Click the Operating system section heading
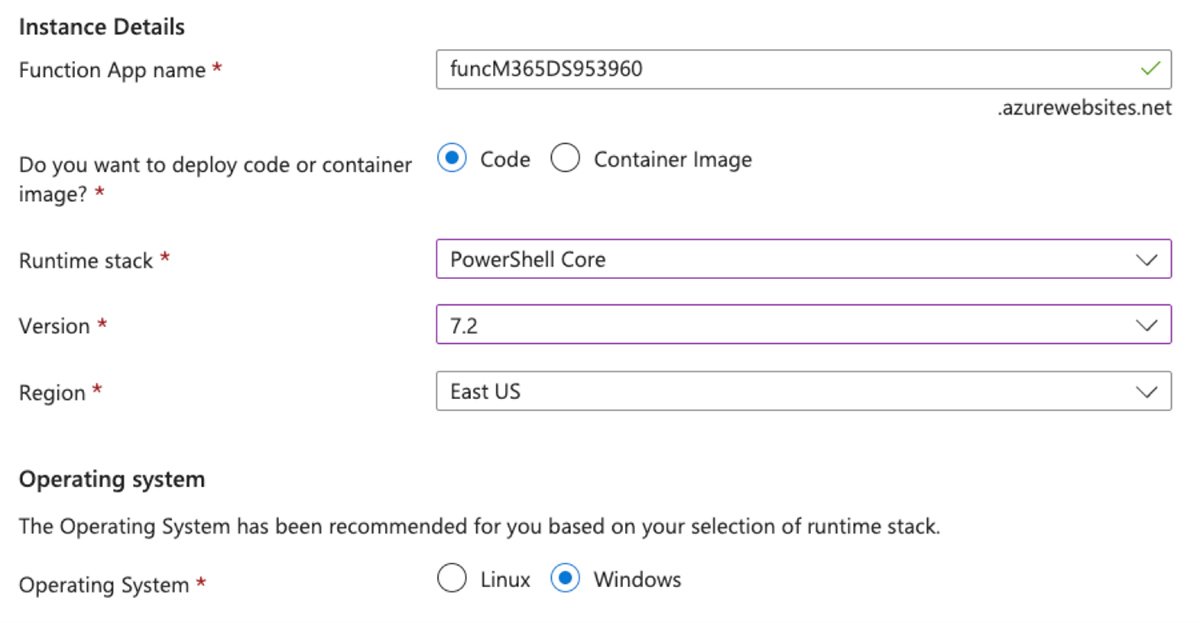This screenshot has height=623, width=1200. tap(111, 479)
